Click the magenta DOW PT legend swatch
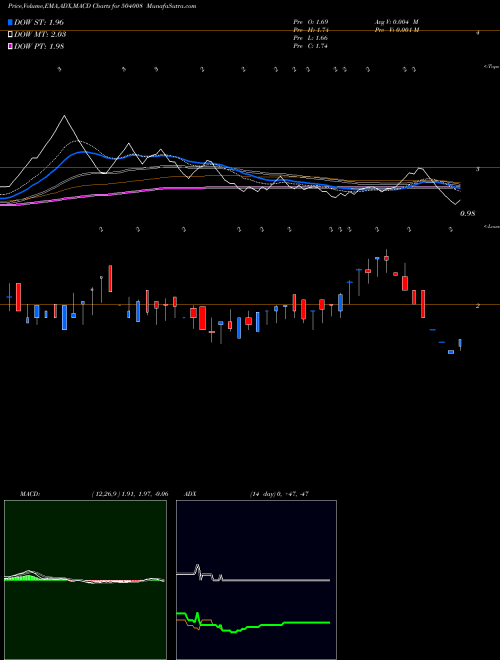Screen dimensions: 500x660 (x=10, y=47)
